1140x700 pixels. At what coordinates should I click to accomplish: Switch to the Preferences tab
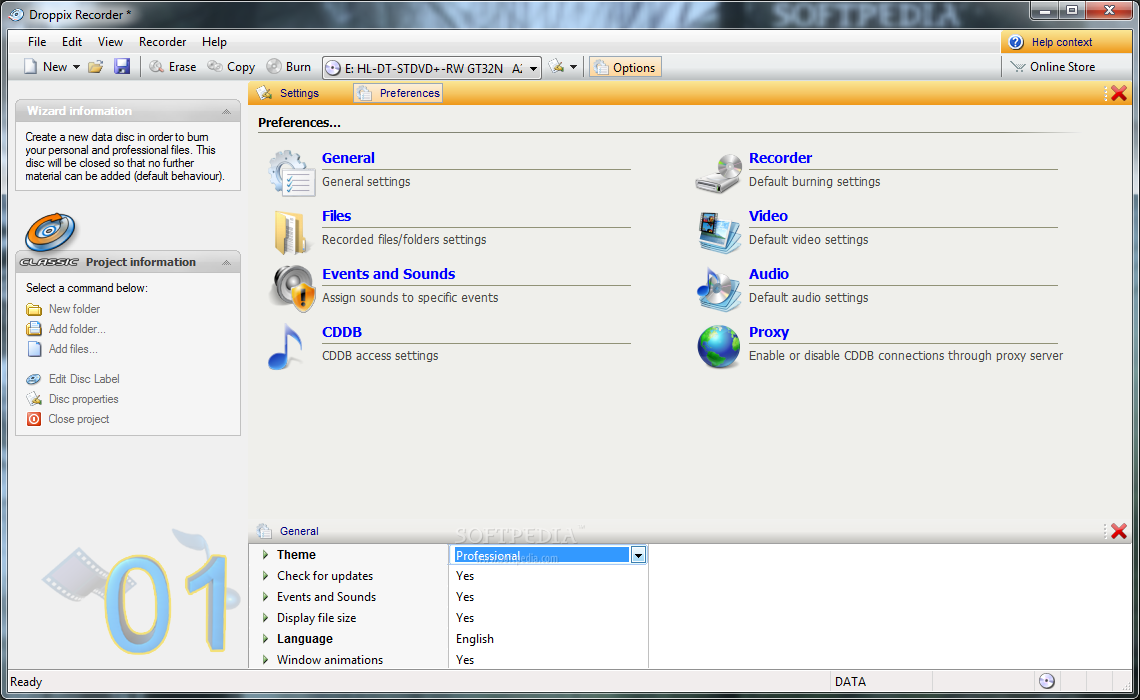pyautogui.click(x=398, y=93)
